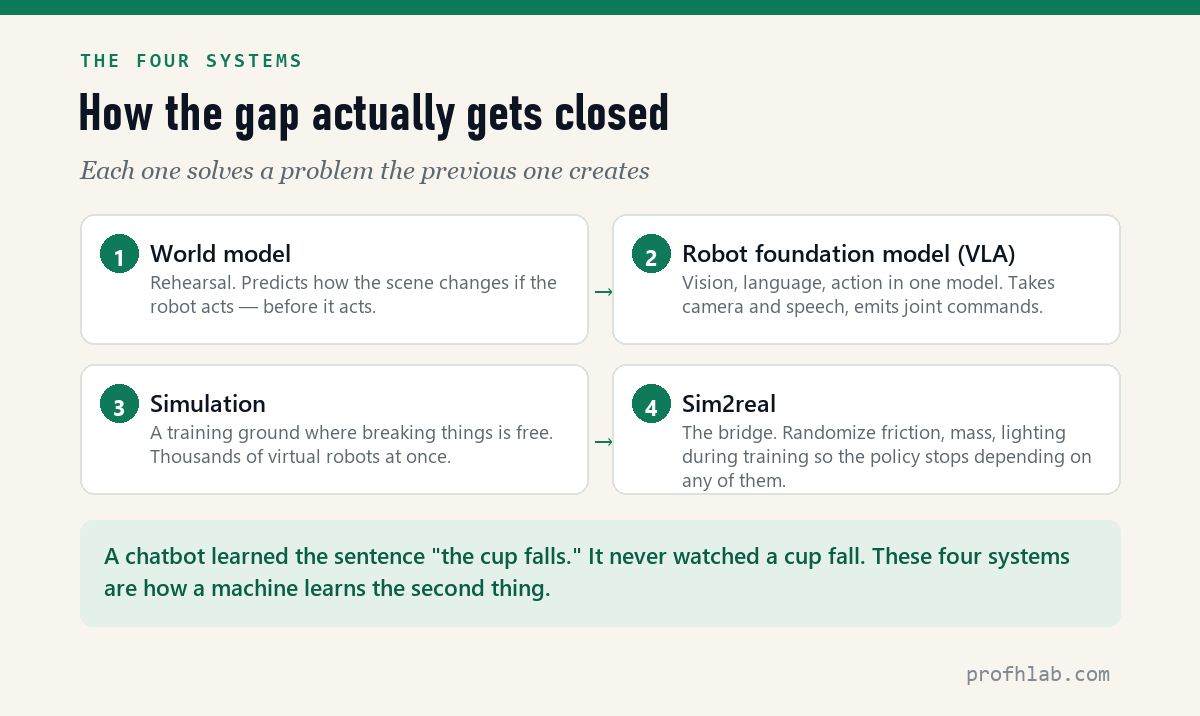The image size is (1200, 716).
Task: Click the italic subtitle about each one solving a problem
Action: coord(365,171)
